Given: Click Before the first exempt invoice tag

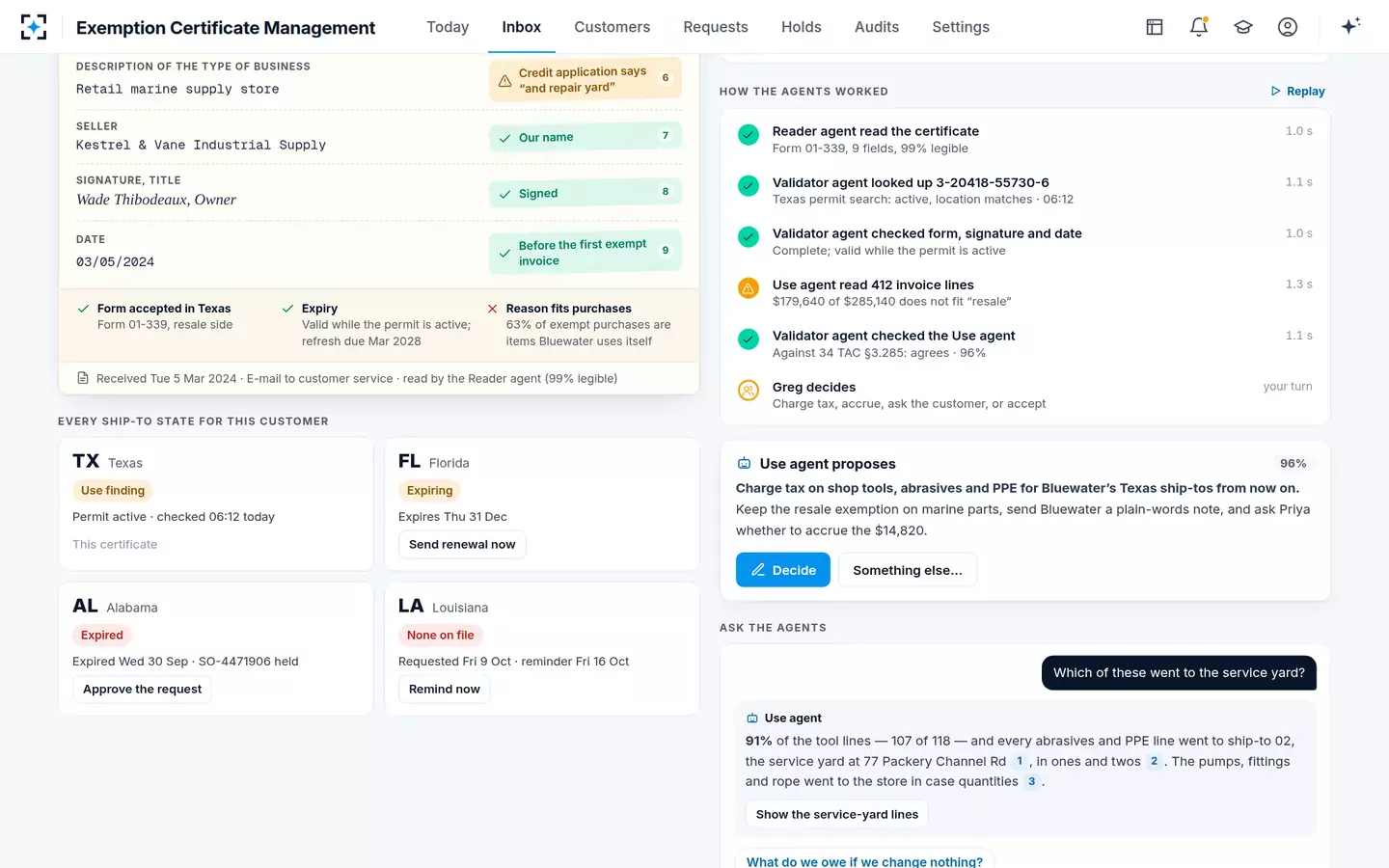Looking at the screenshot, I should click(586, 253).
